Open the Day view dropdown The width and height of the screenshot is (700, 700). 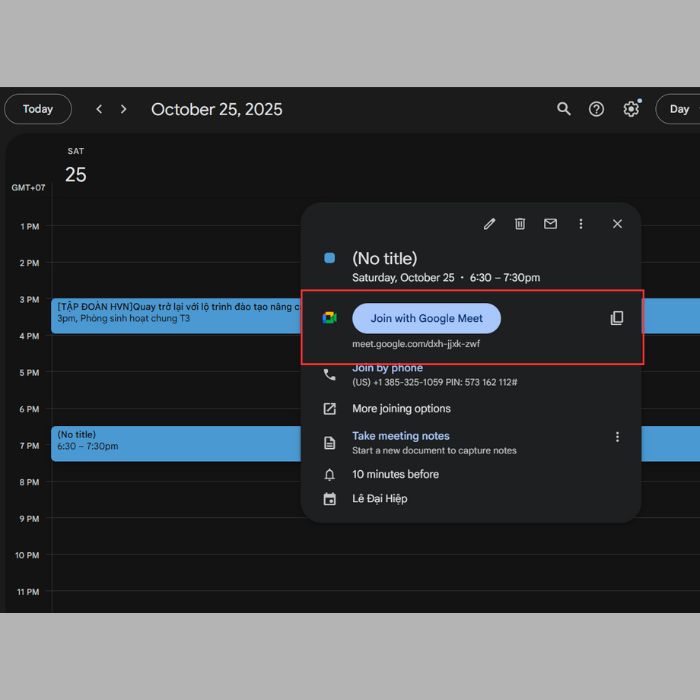point(679,109)
